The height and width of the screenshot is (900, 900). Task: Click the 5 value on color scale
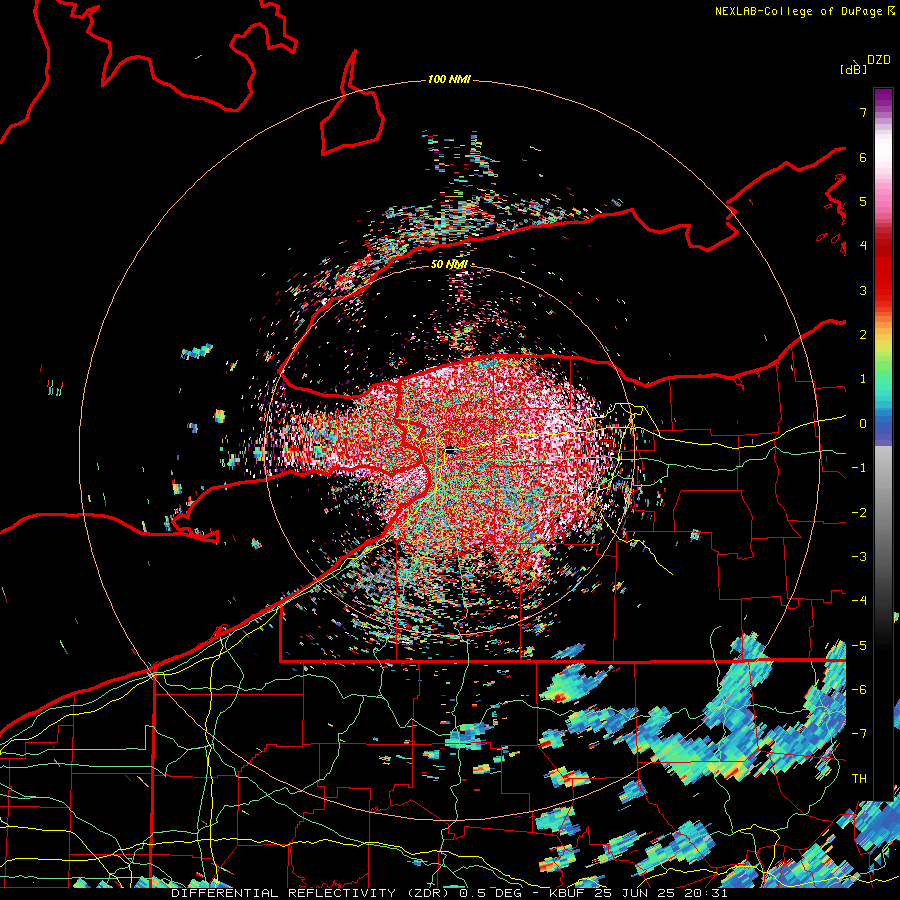863,201
